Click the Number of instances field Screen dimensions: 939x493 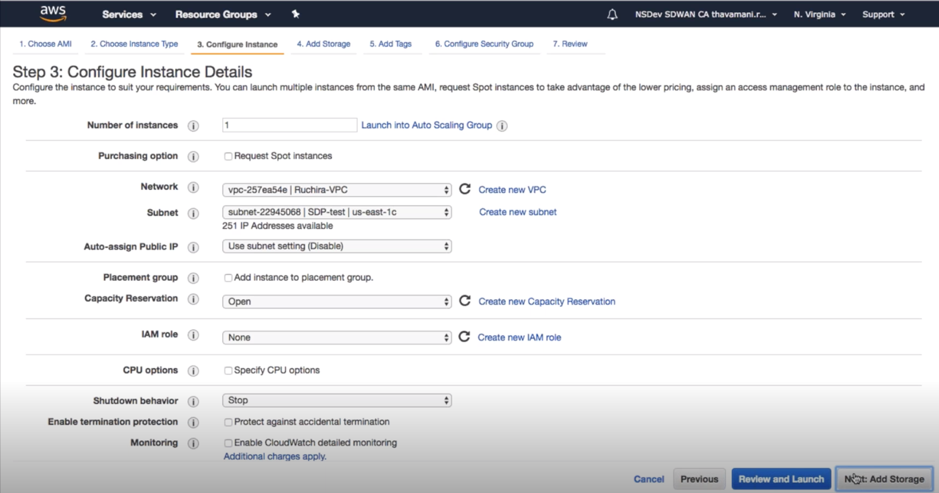click(289, 125)
